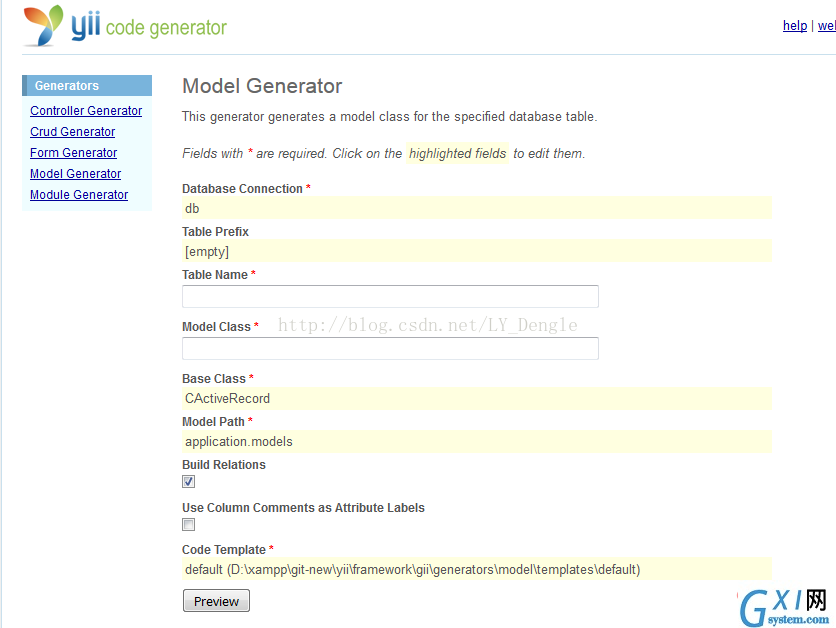The image size is (836, 628).
Task: Click the 'Base Class' field label
Action: tap(214, 379)
